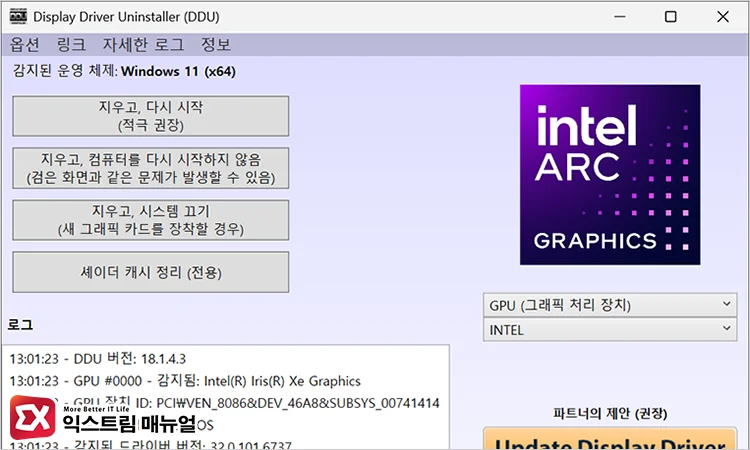Click the Intel ARC Graphics logo
750x450 pixels.
coord(610,175)
